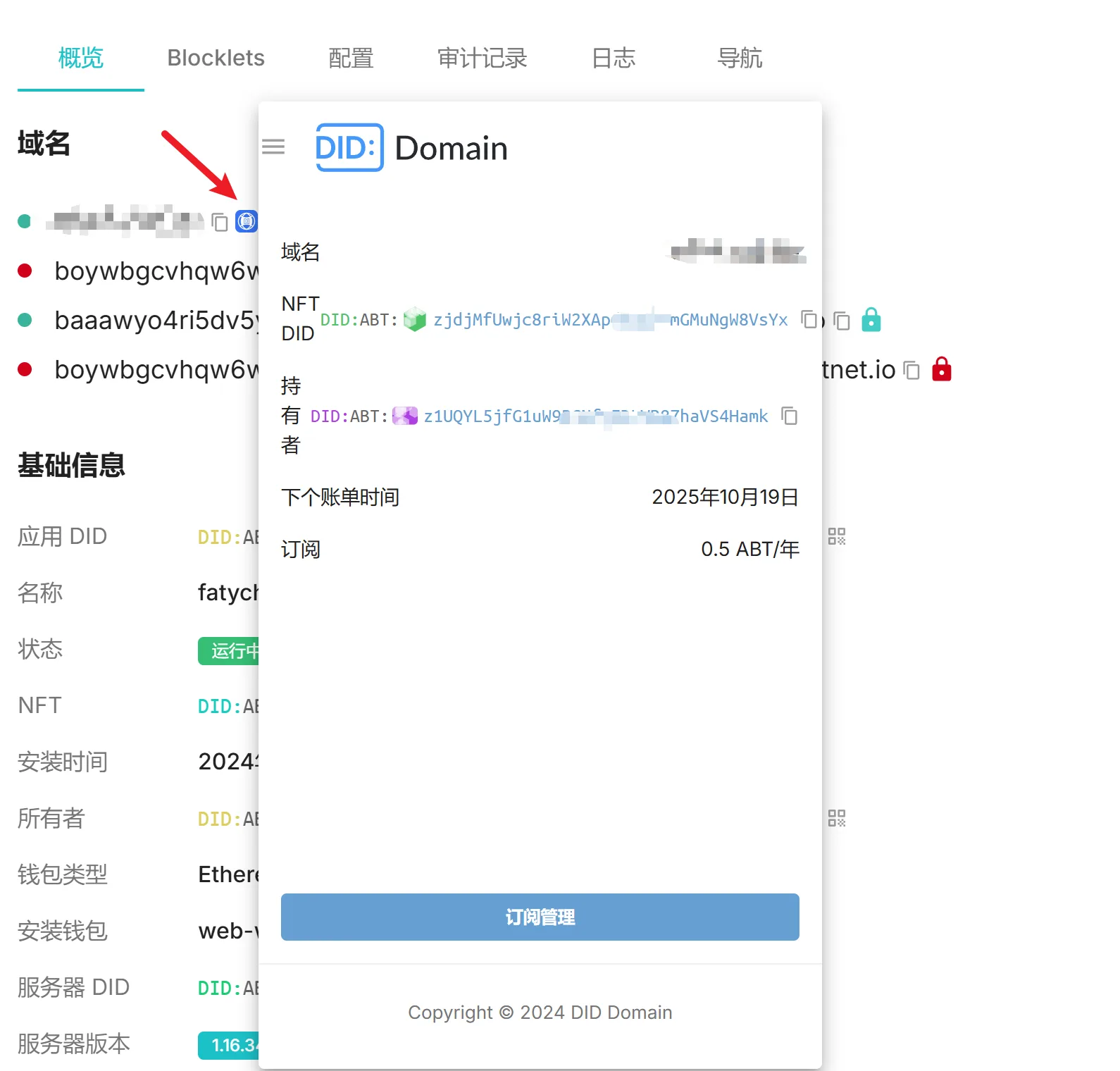Go to the 配置 tab
Screen dimensions: 1120x1071
pos(351,58)
